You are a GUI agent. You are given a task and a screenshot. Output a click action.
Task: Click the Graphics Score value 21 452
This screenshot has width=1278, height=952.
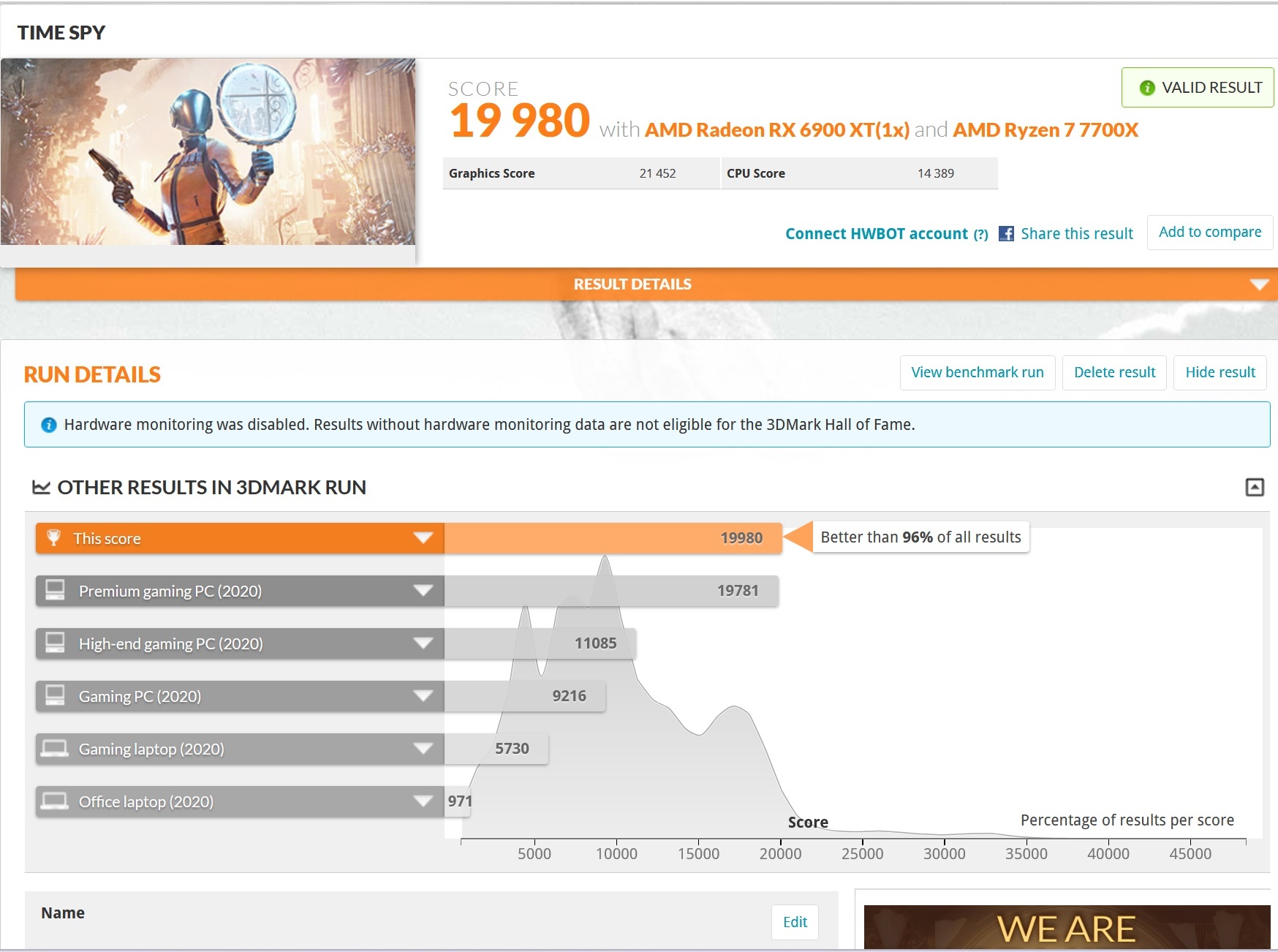pos(657,173)
